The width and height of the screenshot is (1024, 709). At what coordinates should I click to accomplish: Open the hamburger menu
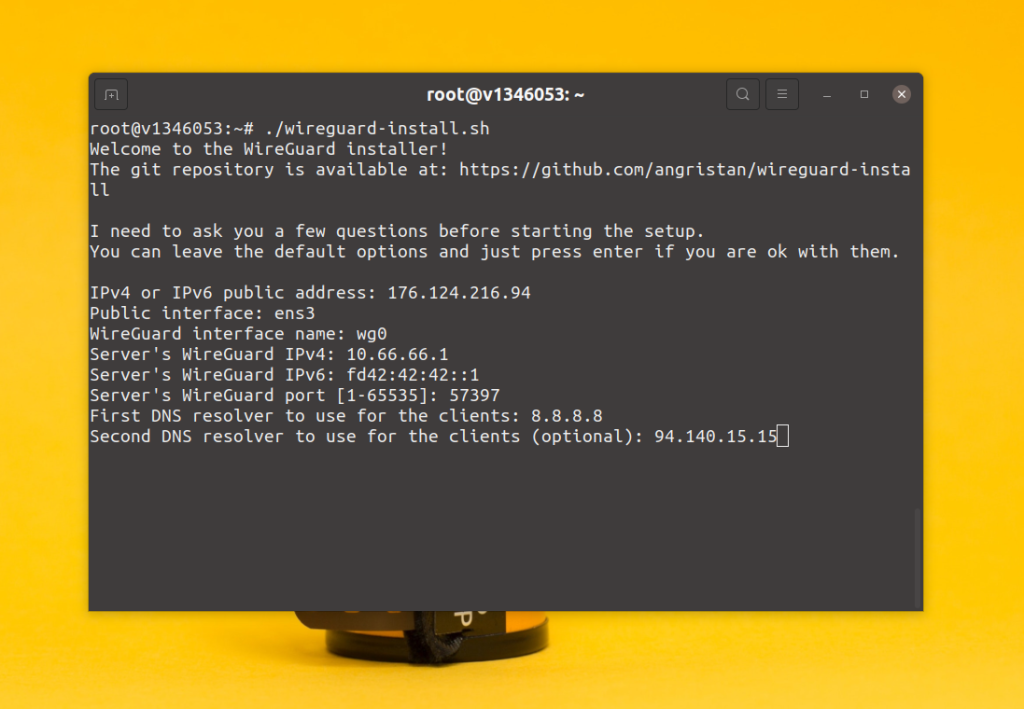pyautogui.click(x=782, y=95)
